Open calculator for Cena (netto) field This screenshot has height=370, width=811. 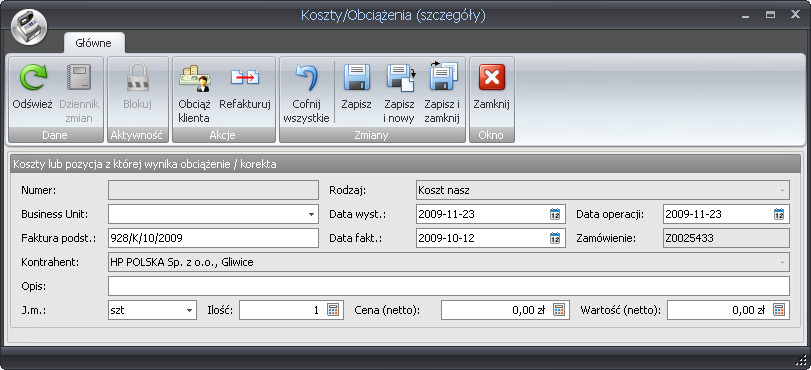pos(559,310)
